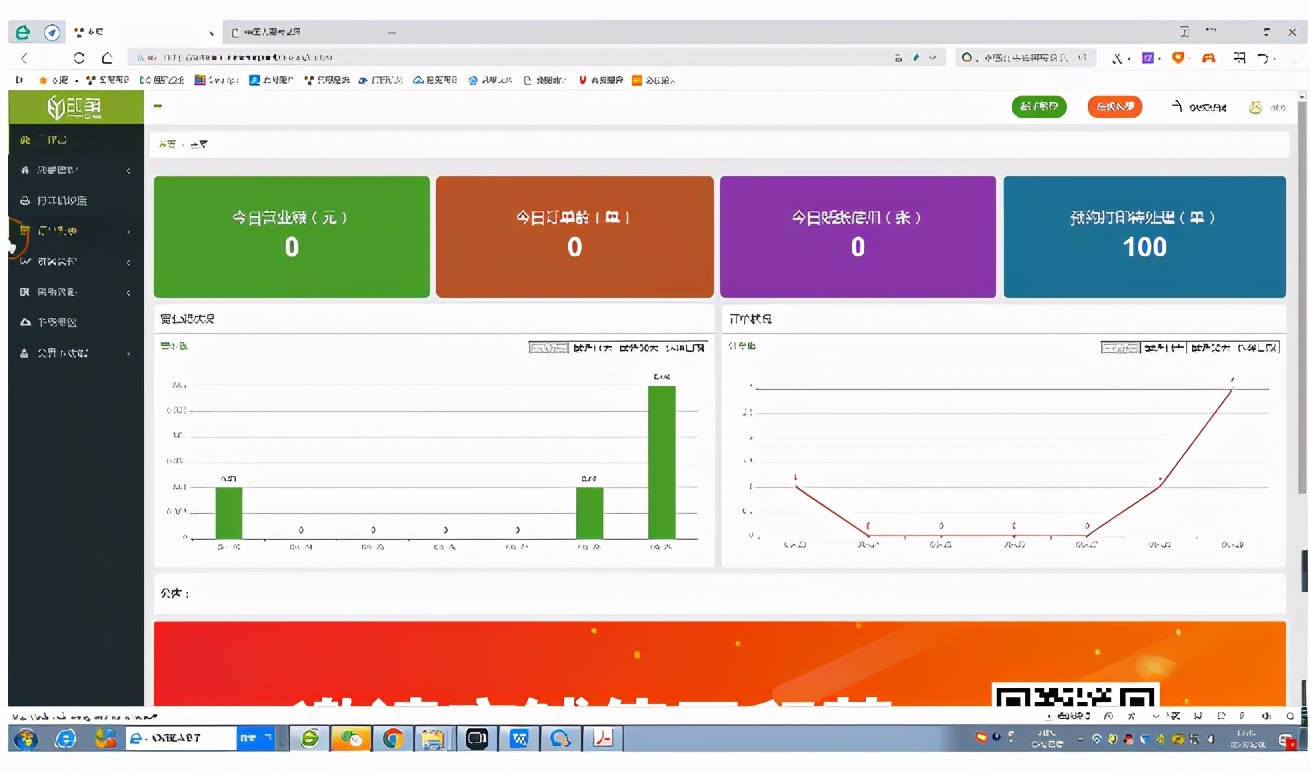
Task: Open the bookmark with the red V icon
Action: [600, 80]
